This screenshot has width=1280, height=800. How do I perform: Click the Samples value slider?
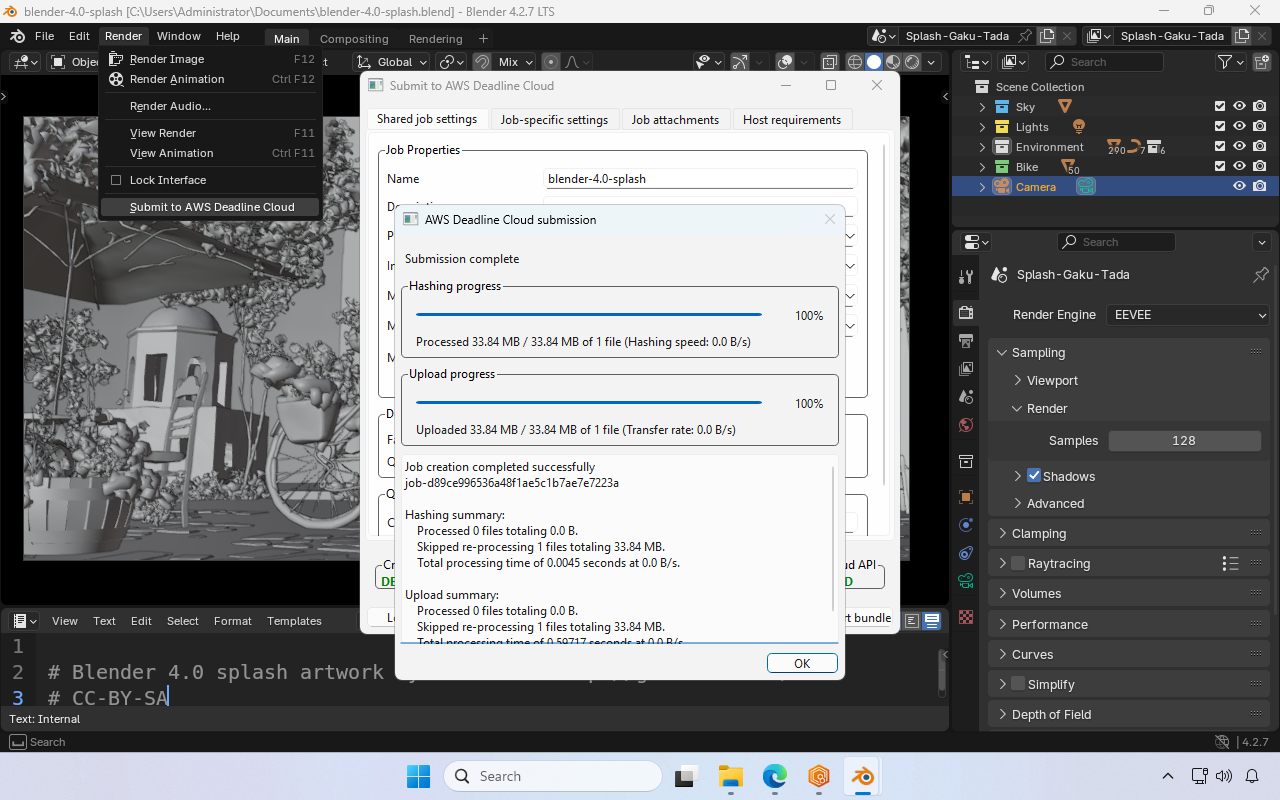(1185, 440)
